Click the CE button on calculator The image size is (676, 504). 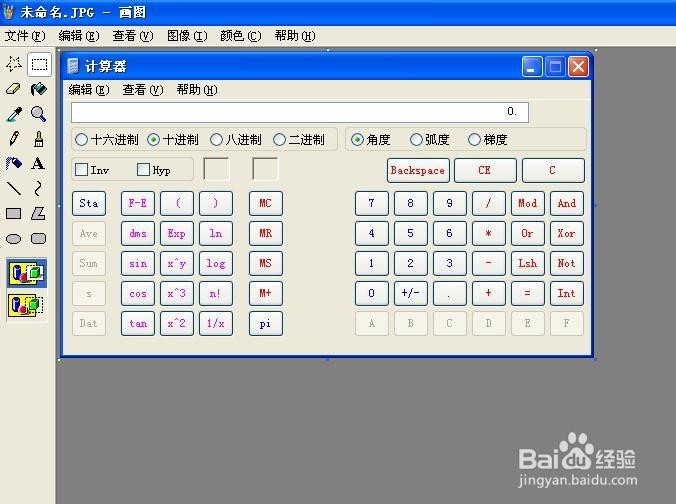(x=485, y=170)
